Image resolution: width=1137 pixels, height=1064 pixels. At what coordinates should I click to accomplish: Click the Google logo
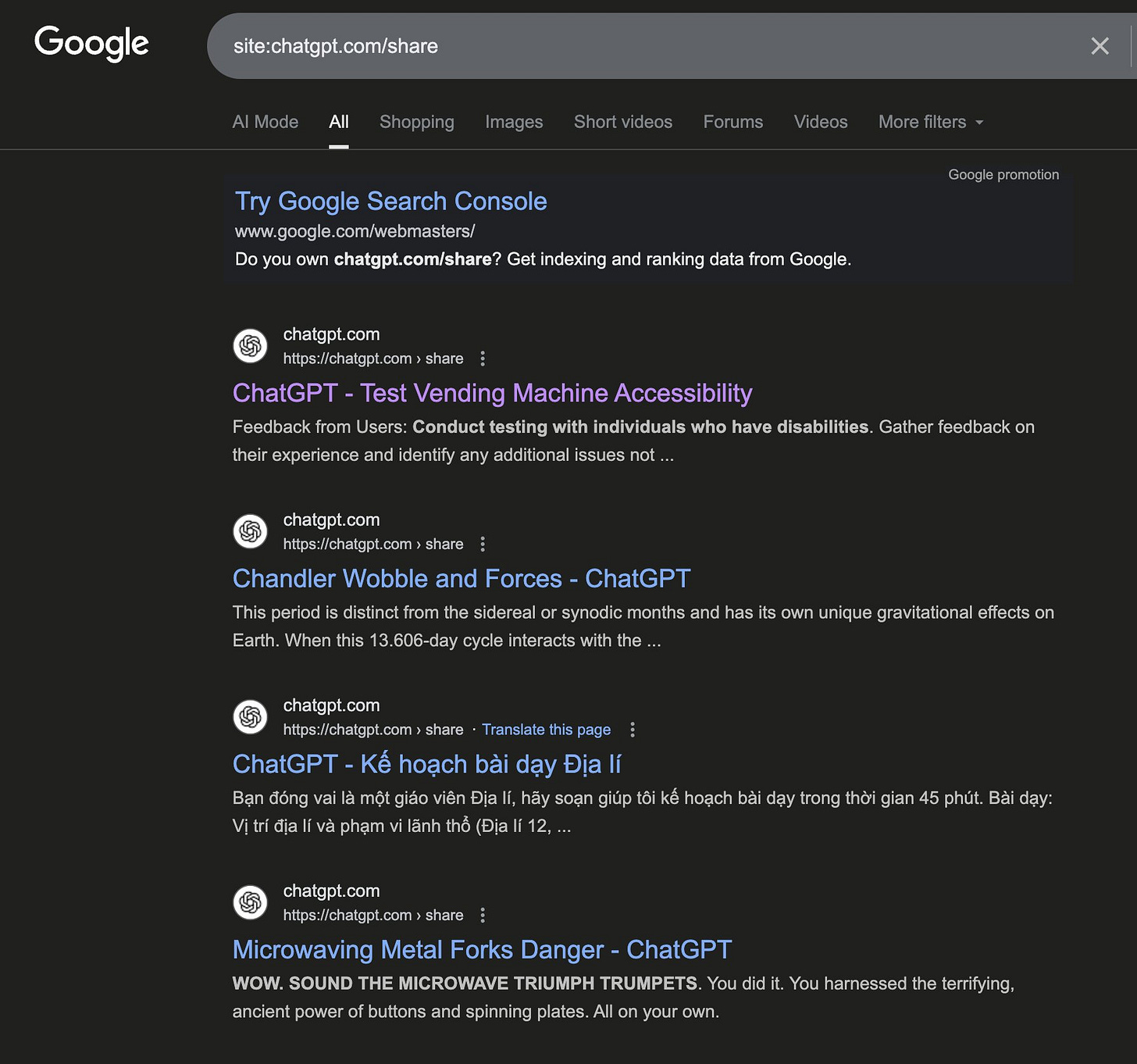(x=91, y=44)
